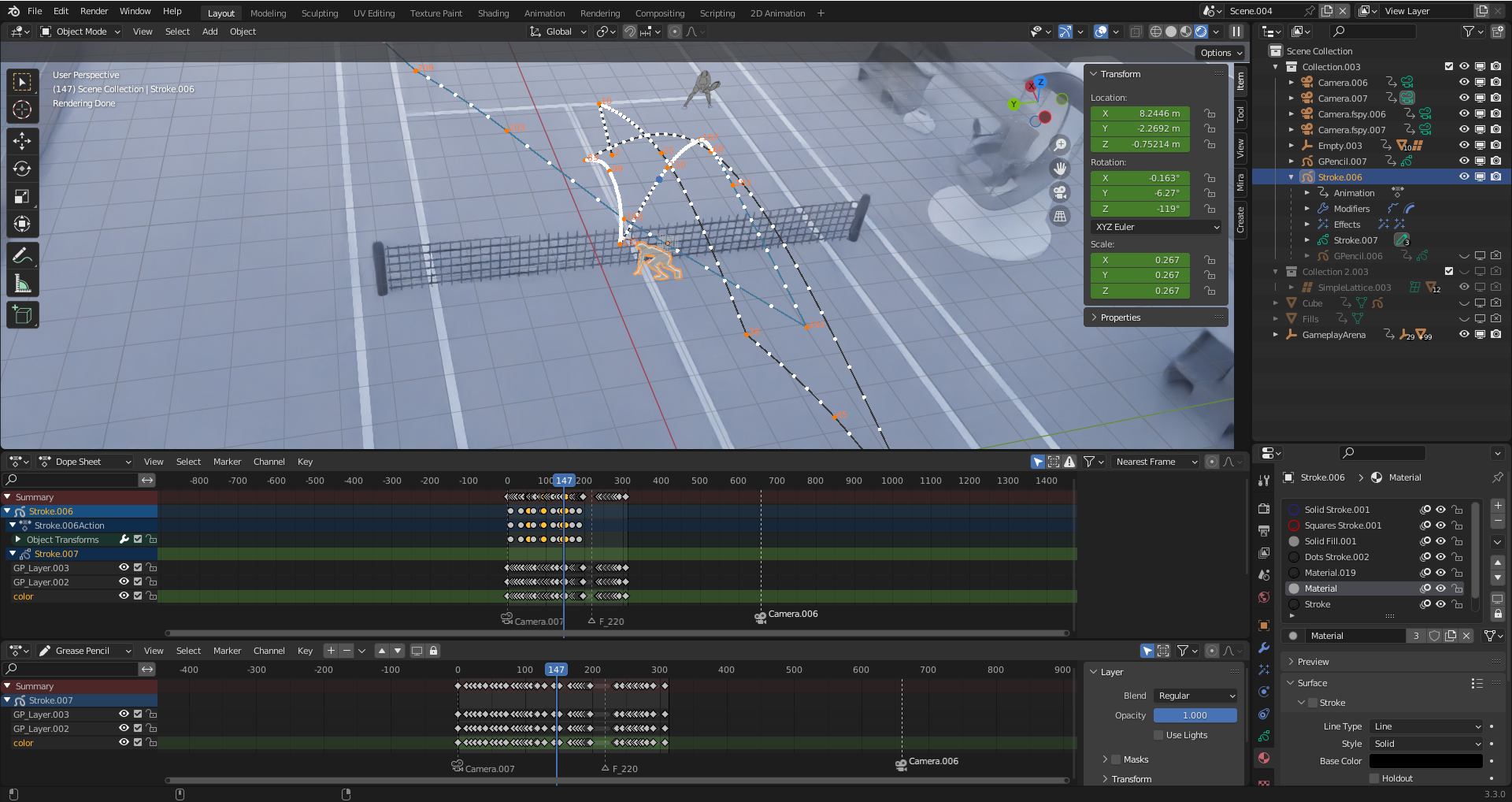Toggle the Holdout checkbox
The image size is (1512, 802).
pos(1374,778)
